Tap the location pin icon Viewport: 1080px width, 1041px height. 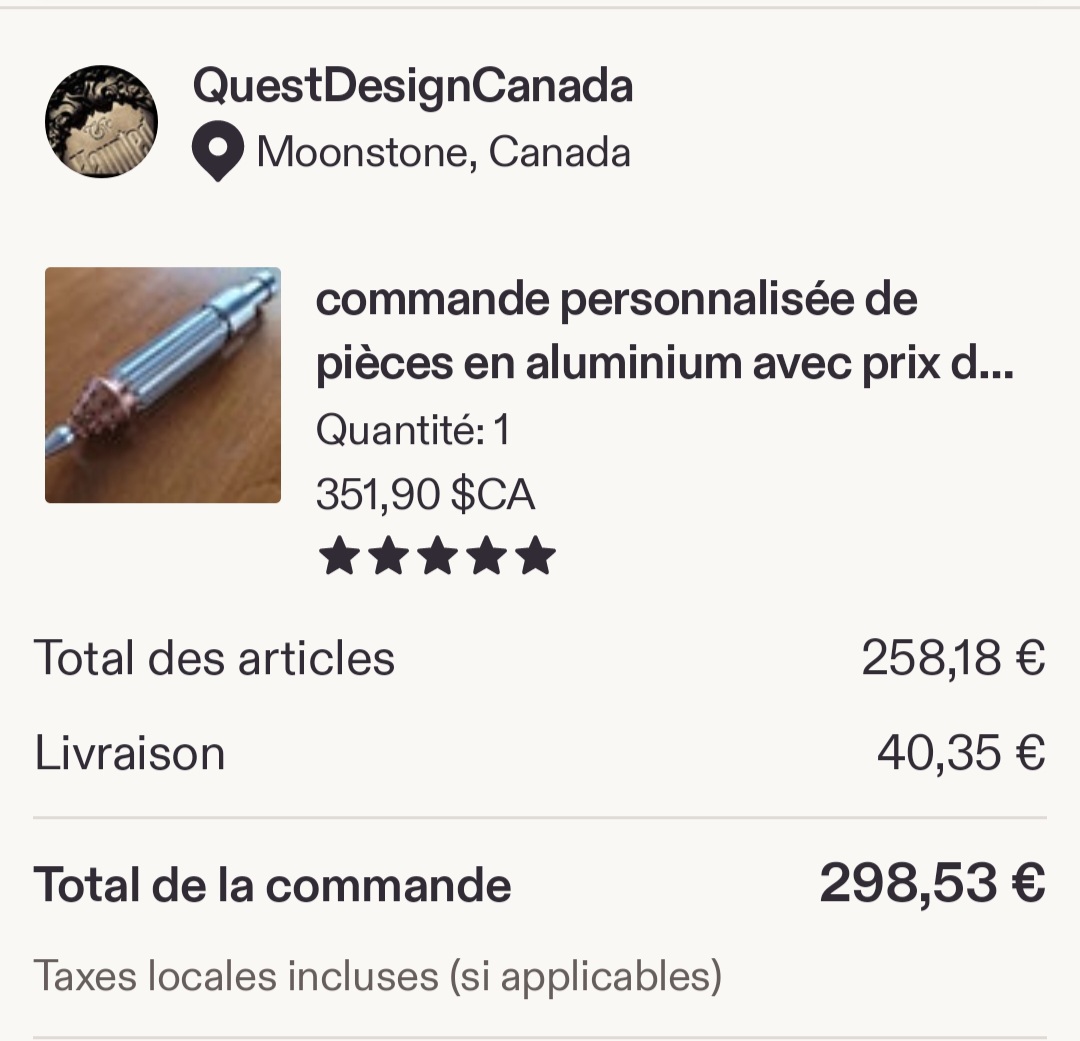click(x=217, y=153)
